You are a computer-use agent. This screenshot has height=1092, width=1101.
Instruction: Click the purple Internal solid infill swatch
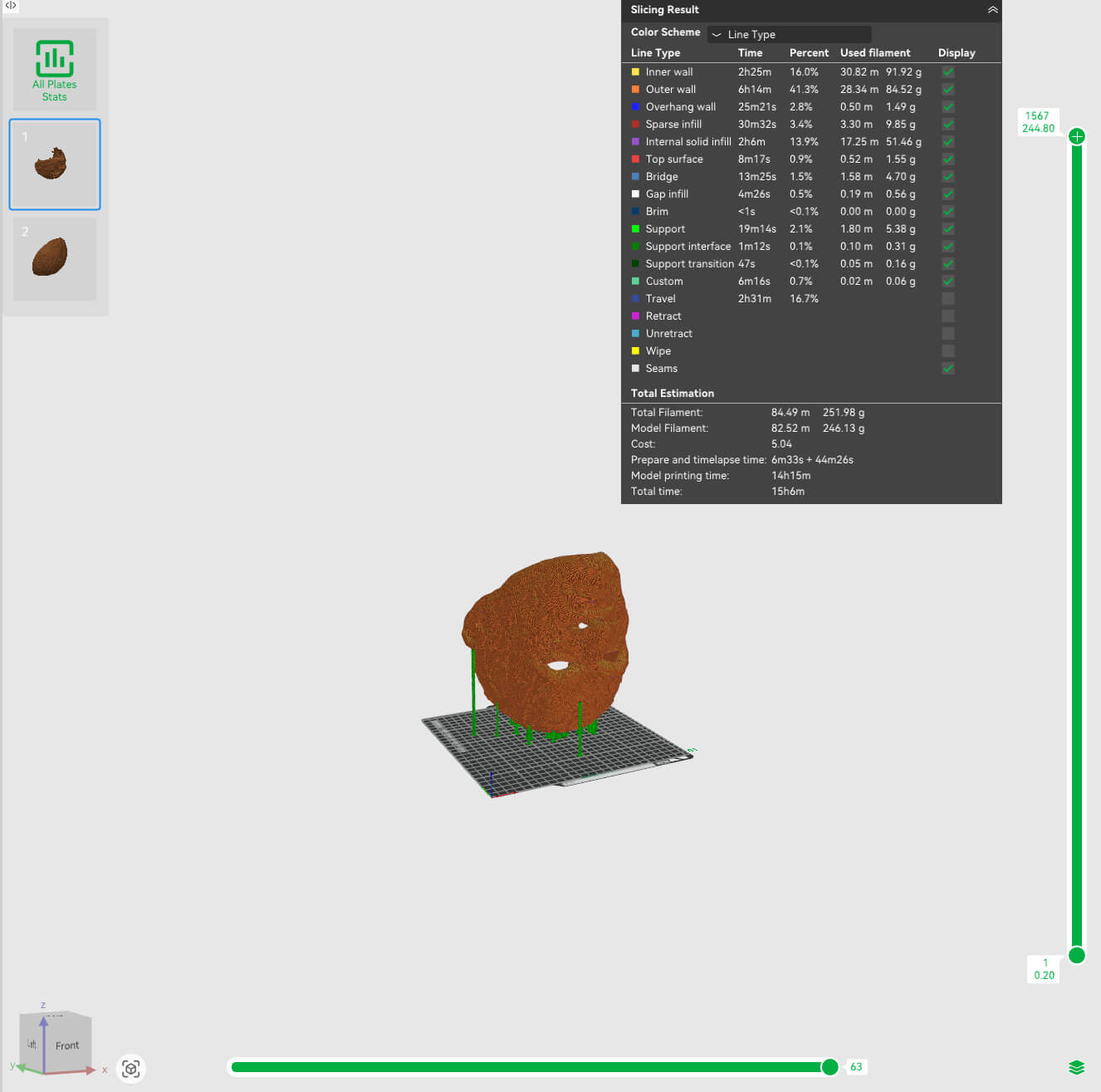635,142
